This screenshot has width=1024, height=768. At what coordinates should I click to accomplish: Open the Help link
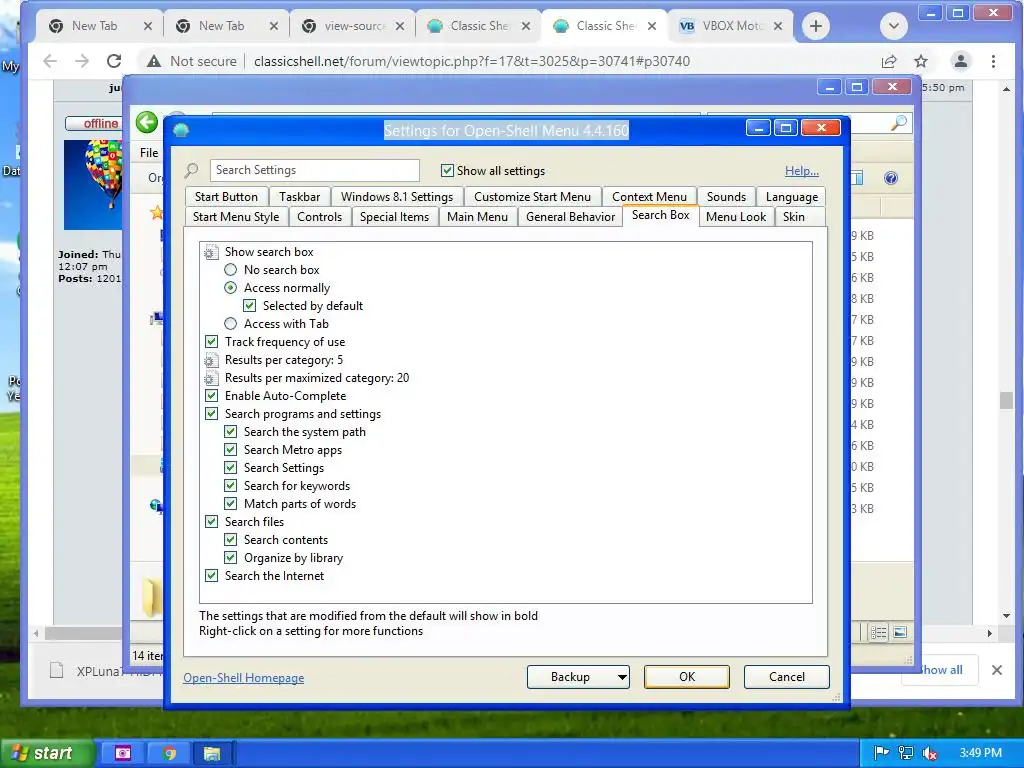801,170
